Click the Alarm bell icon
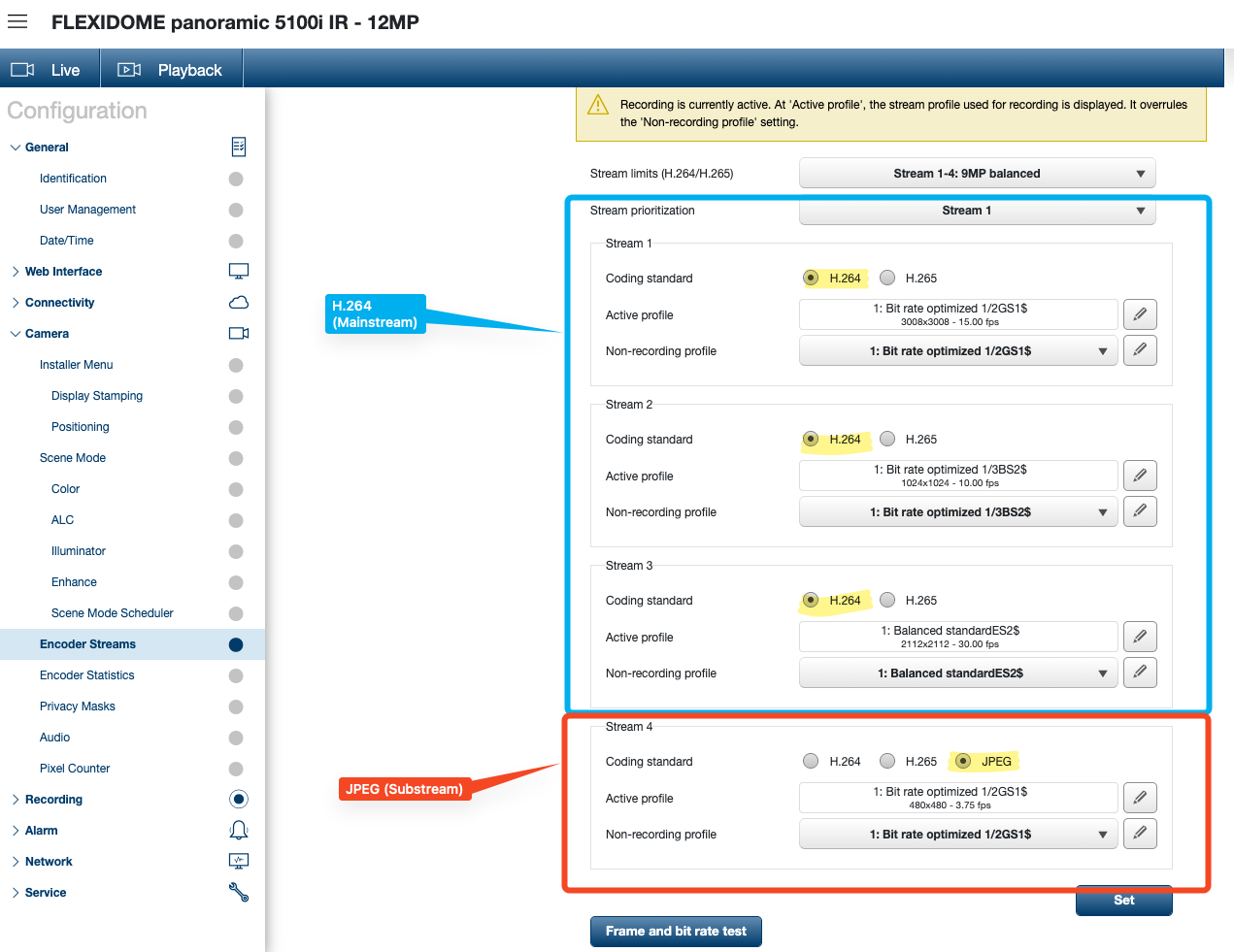Viewport: 1234px width, 952px height. pos(238,830)
